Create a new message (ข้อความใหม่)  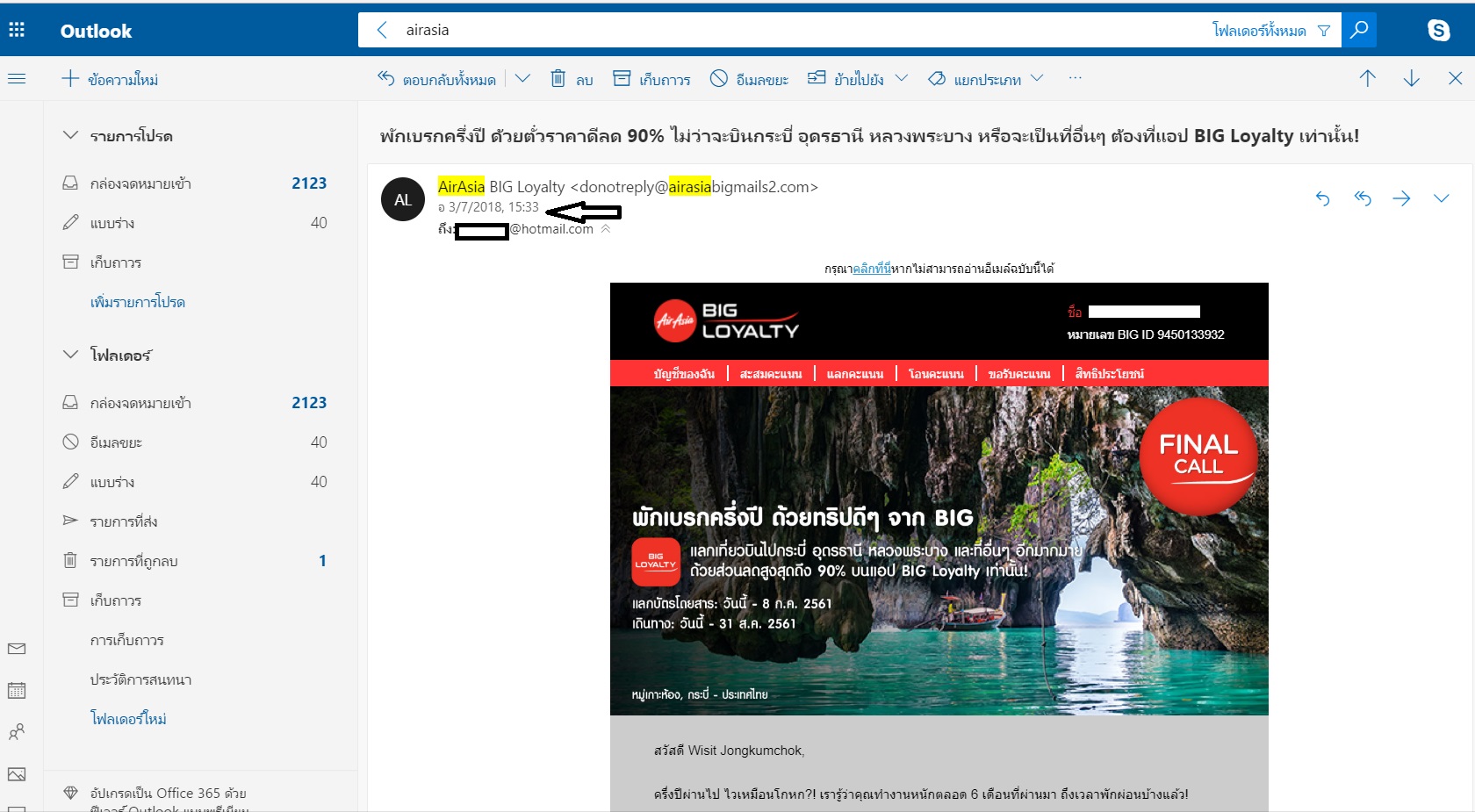pos(110,79)
